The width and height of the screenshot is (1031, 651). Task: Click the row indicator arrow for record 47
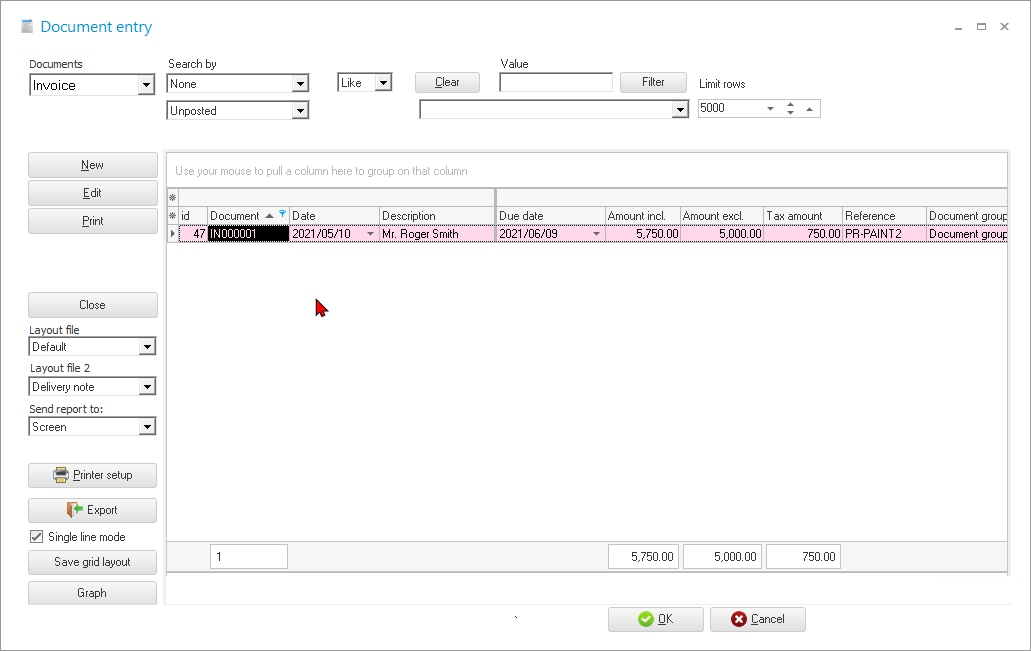click(172, 234)
